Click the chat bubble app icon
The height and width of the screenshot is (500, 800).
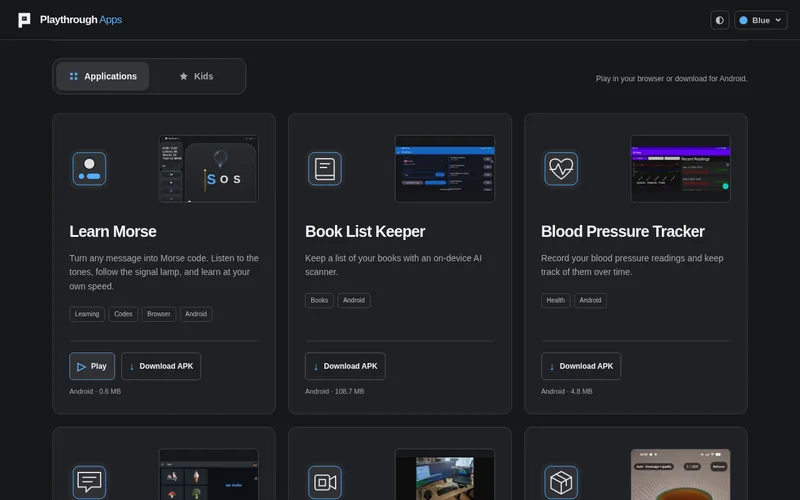pyautogui.click(x=89, y=482)
